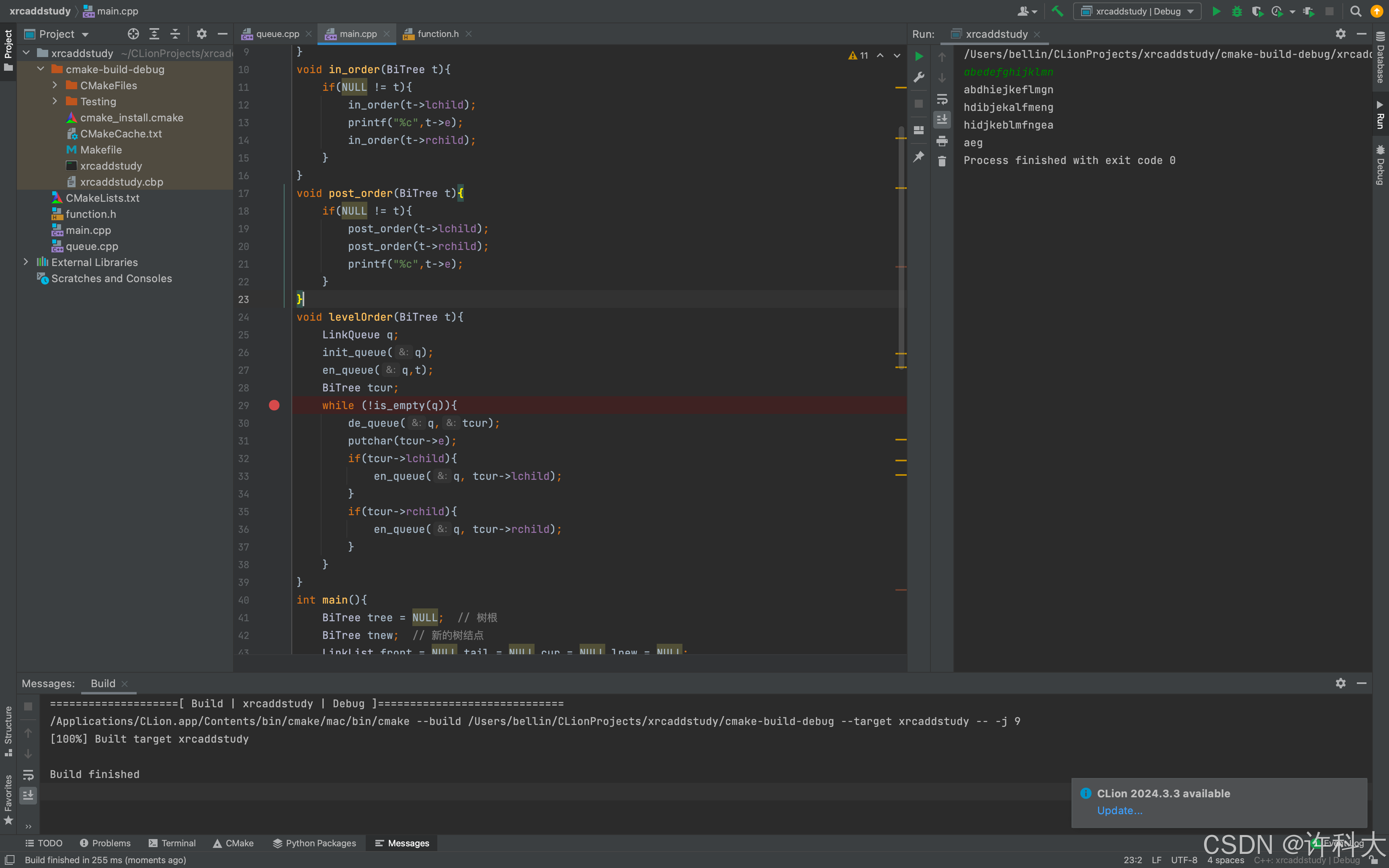Toggle scroll to end in the Run panel
Image resolution: width=1389 pixels, height=868 pixels.
click(942, 119)
